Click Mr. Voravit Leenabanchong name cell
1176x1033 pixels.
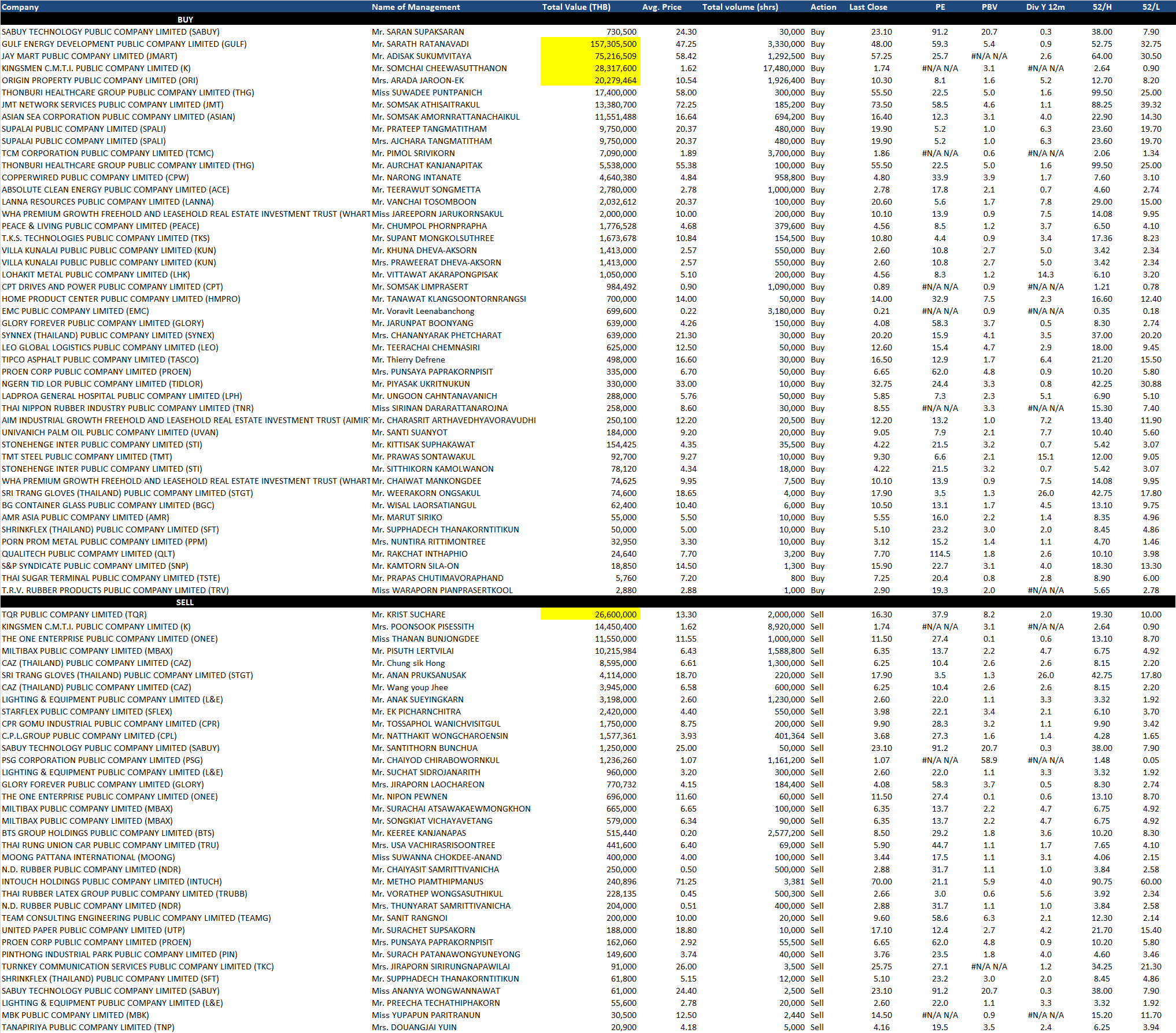[x=423, y=311]
